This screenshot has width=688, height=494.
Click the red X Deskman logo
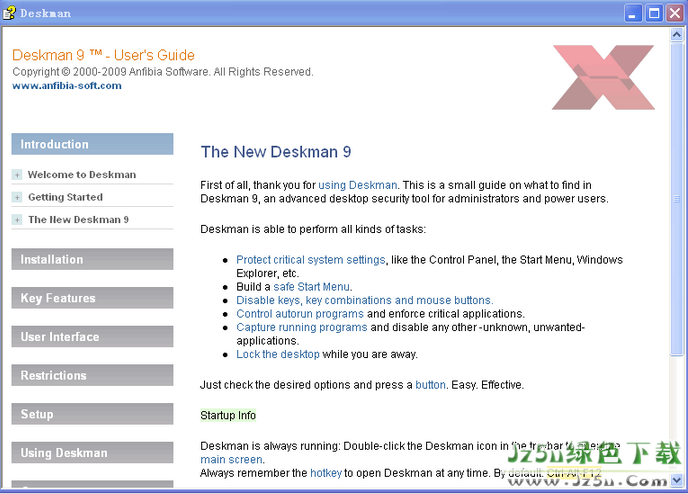point(603,77)
